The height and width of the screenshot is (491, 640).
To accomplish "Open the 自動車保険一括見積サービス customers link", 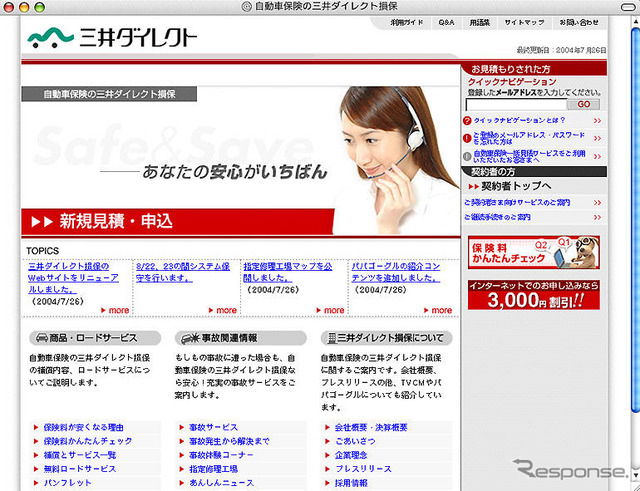I will click(529, 156).
